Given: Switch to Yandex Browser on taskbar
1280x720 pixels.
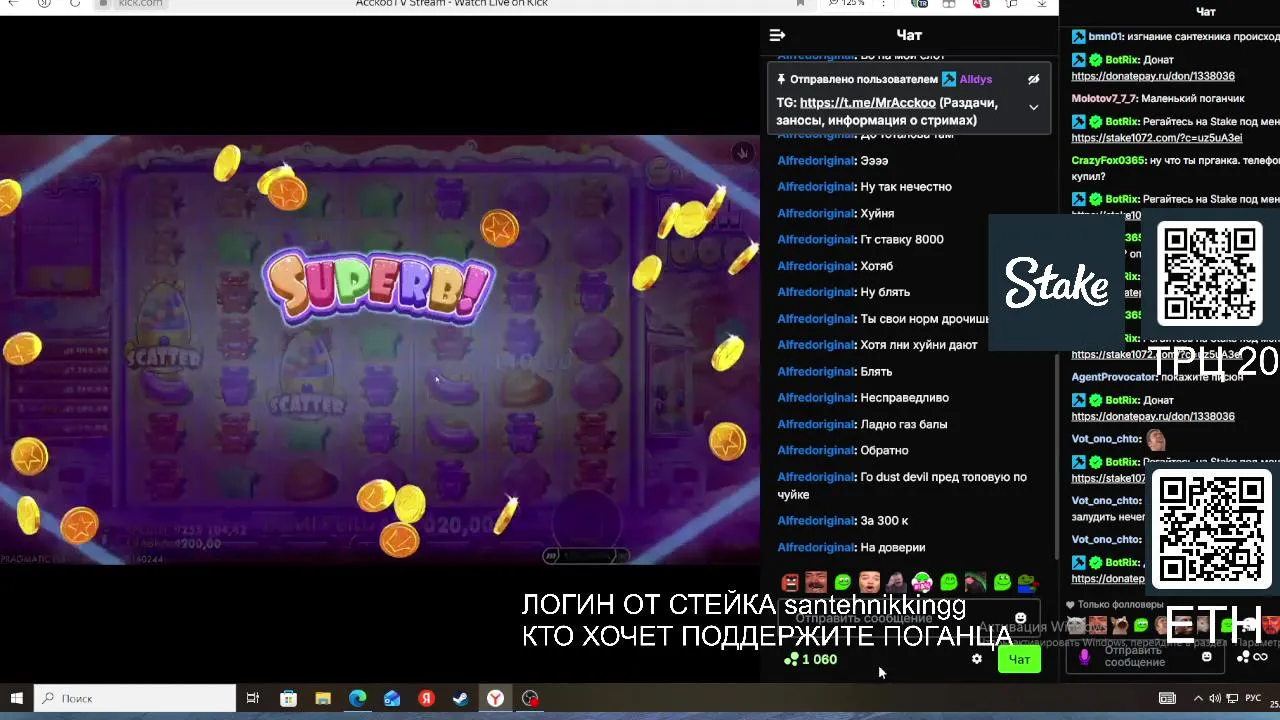Looking at the screenshot, I should coord(495,698).
